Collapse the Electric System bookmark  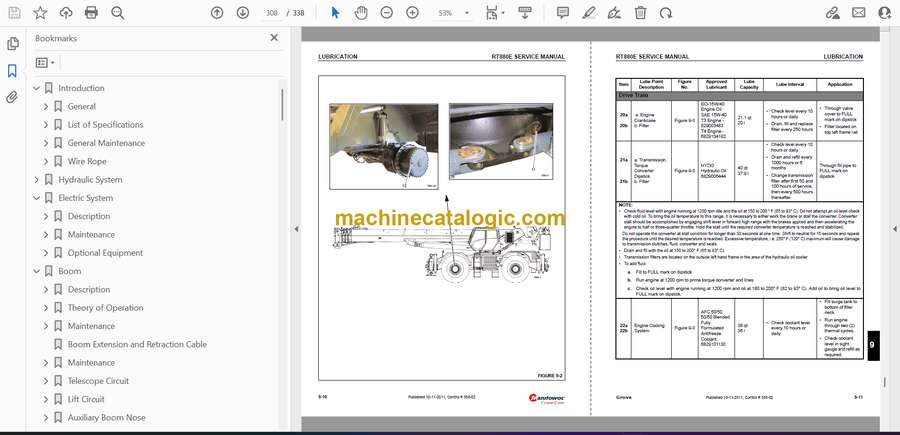tap(37, 198)
